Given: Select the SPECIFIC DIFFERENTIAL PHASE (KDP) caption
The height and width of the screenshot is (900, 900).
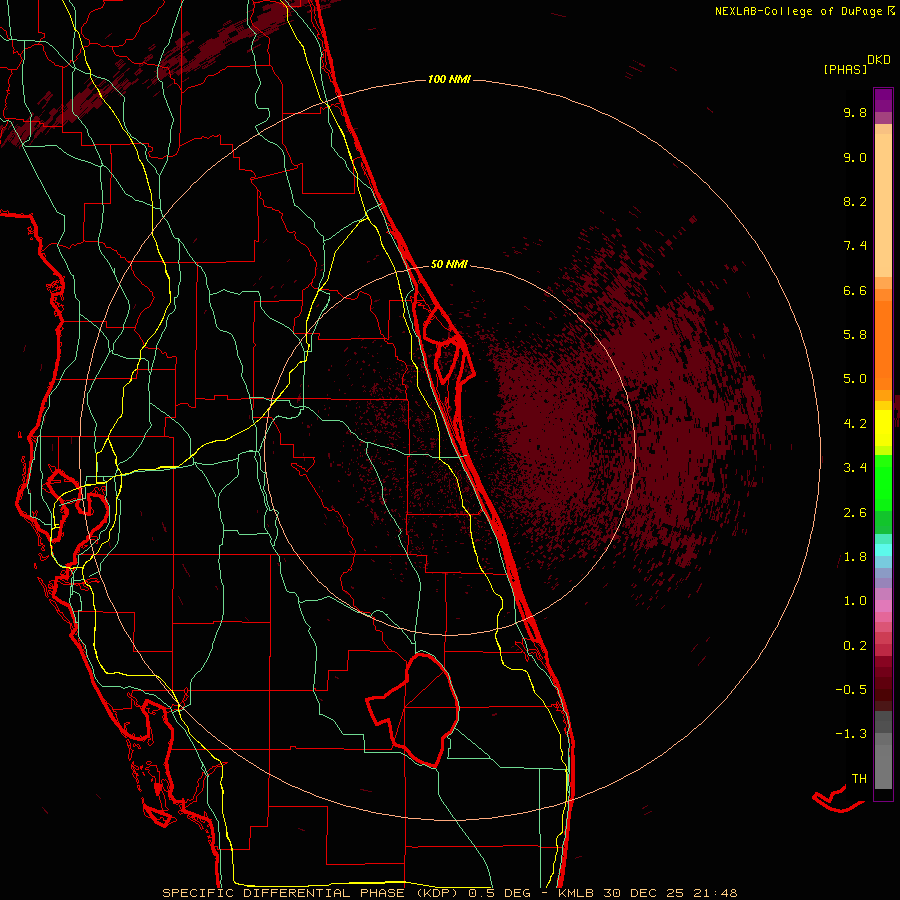Looking at the screenshot, I should click(310, 893).
